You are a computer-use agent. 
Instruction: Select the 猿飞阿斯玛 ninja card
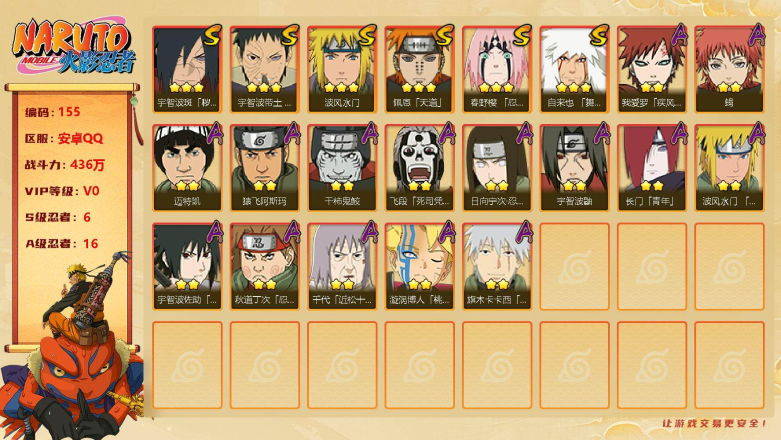click(x=264, y=167)
